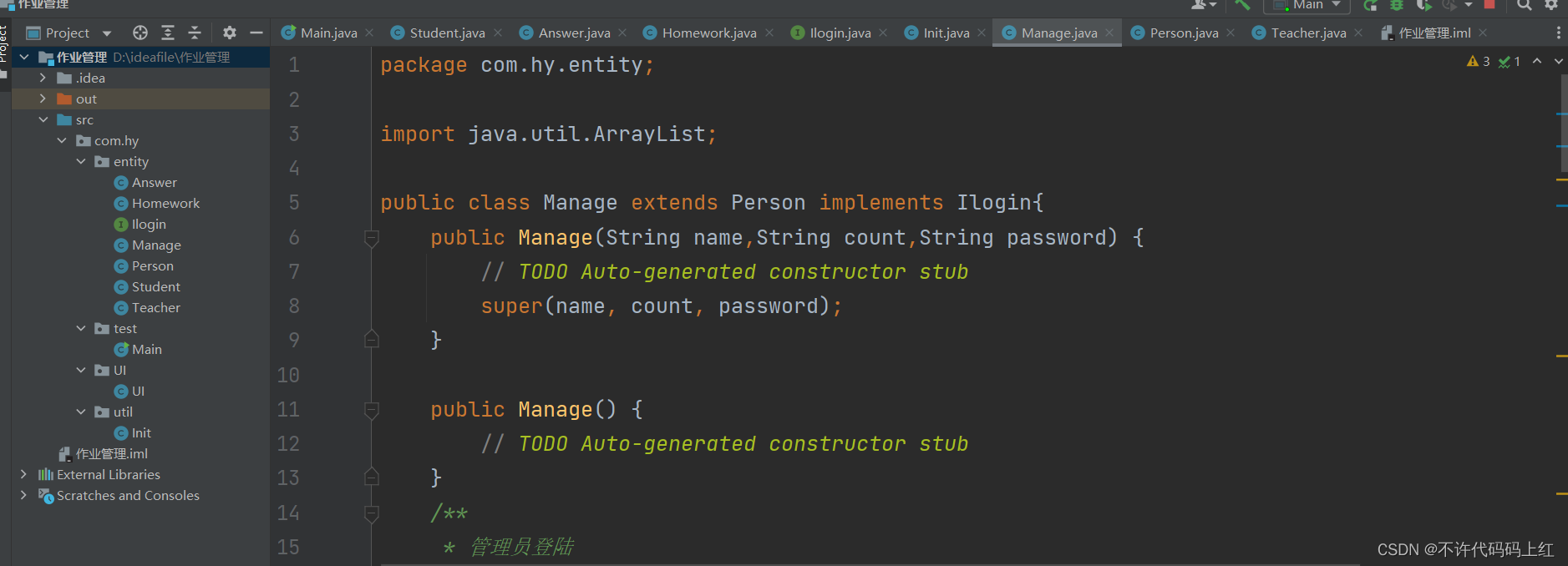Toggle the fold marker at line 9
Viewport: 1568px width, 566px height.
click(372, 339)
